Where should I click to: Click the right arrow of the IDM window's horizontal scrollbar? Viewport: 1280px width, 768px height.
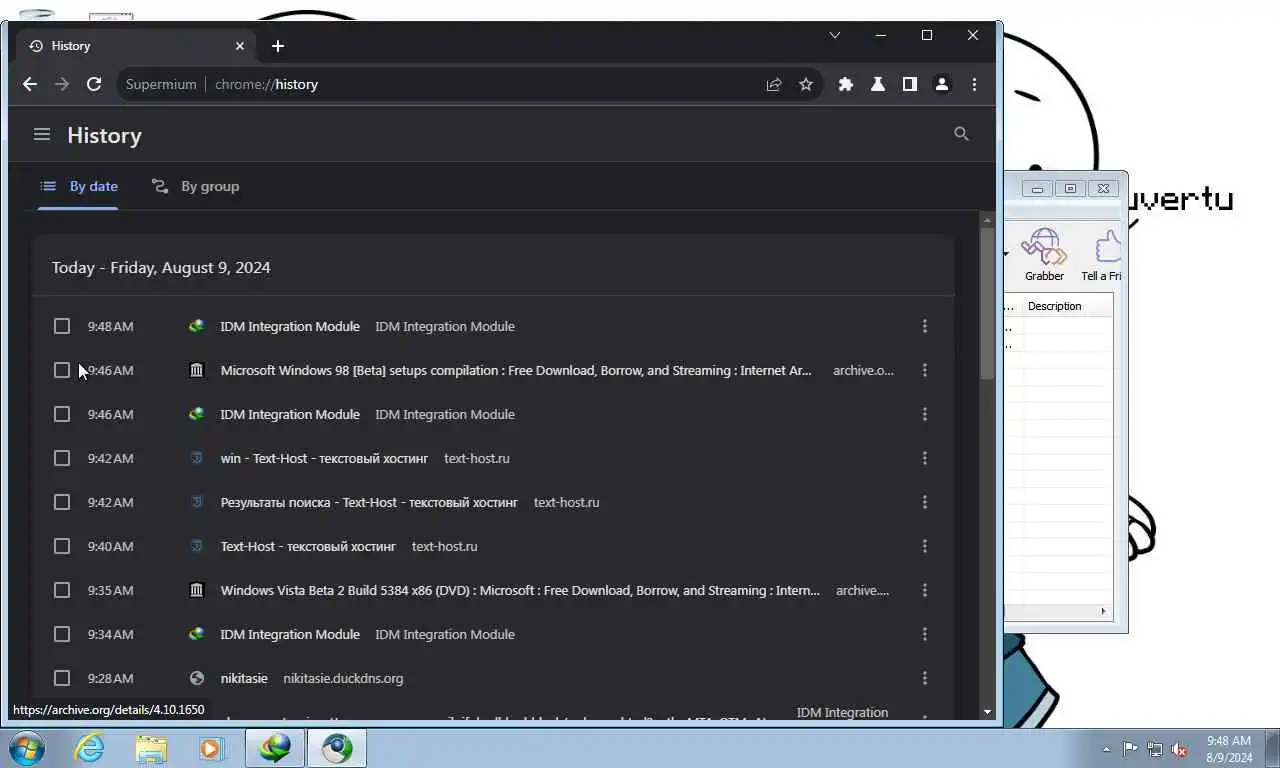point(1104,611)
